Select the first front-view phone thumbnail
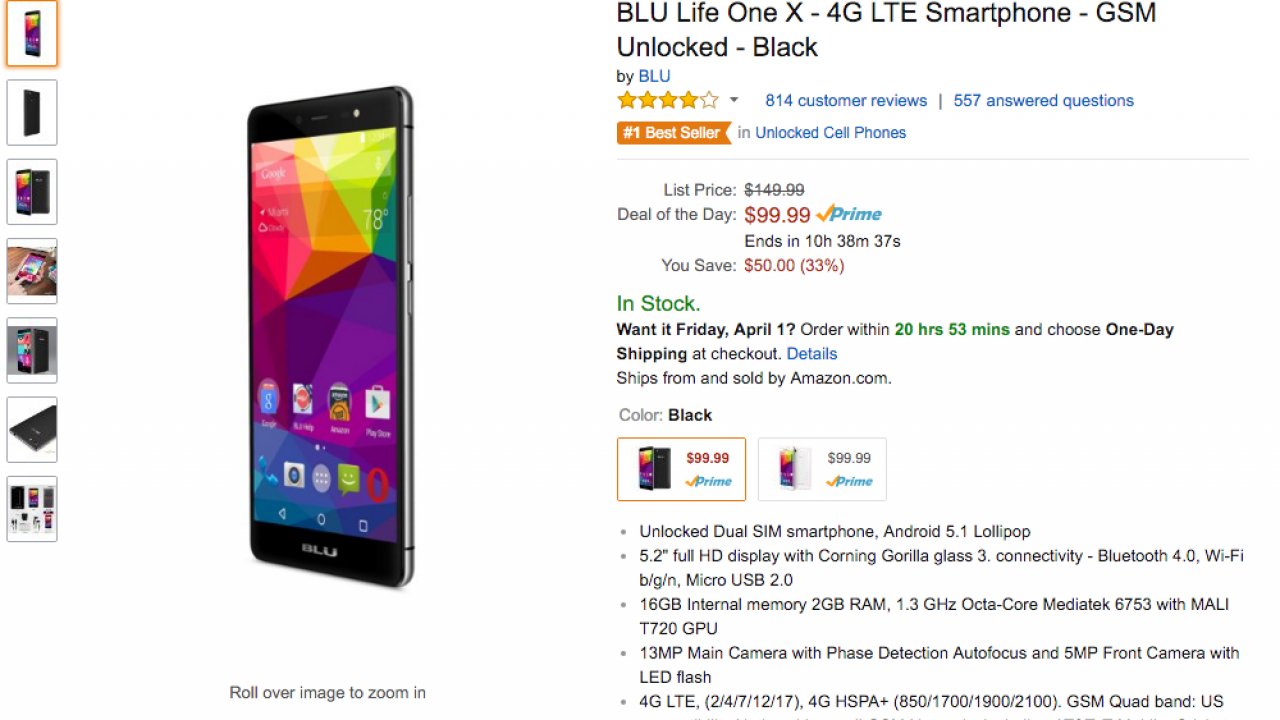1280x720 pixels. (32, 34)
